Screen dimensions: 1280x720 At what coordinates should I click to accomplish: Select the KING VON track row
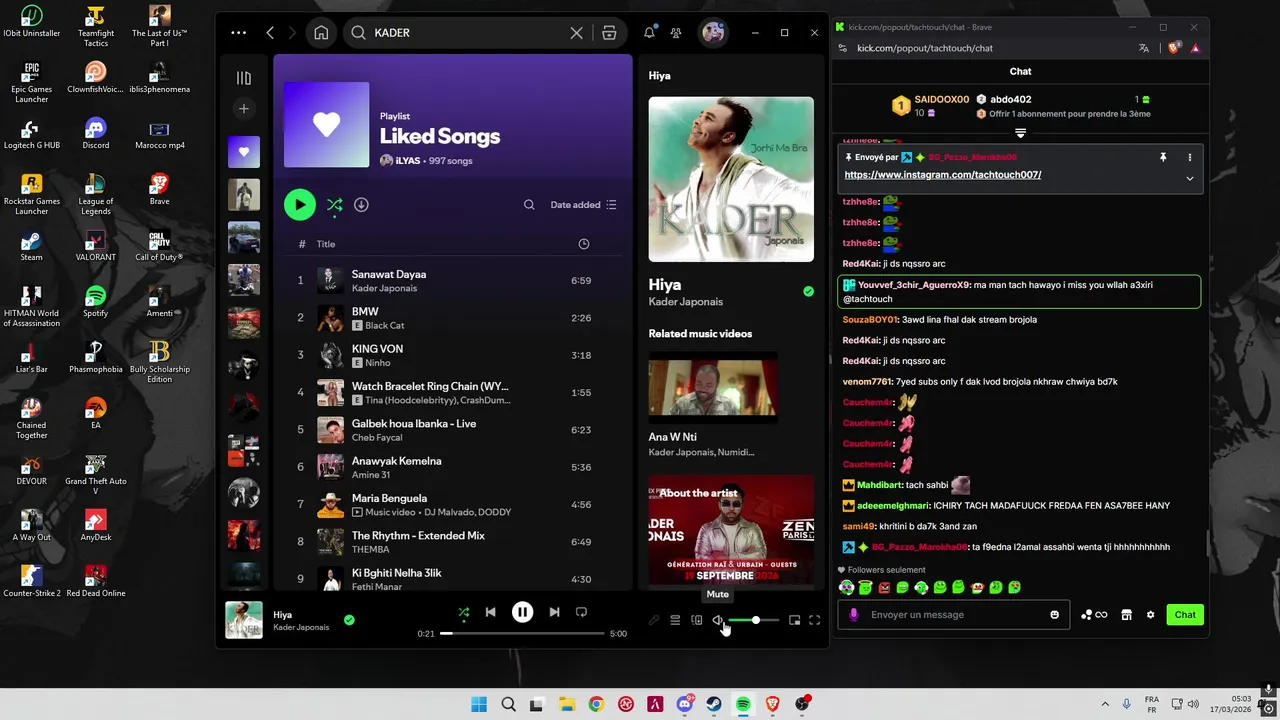pos(451,355)
